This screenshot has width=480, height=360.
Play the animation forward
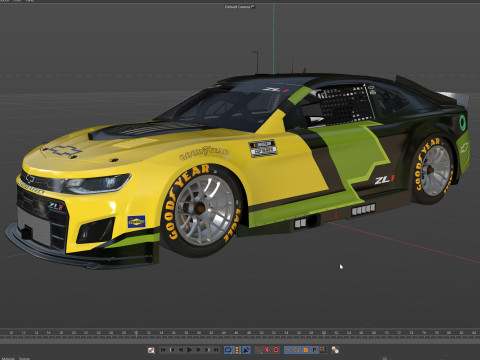[x=189, y=350]
